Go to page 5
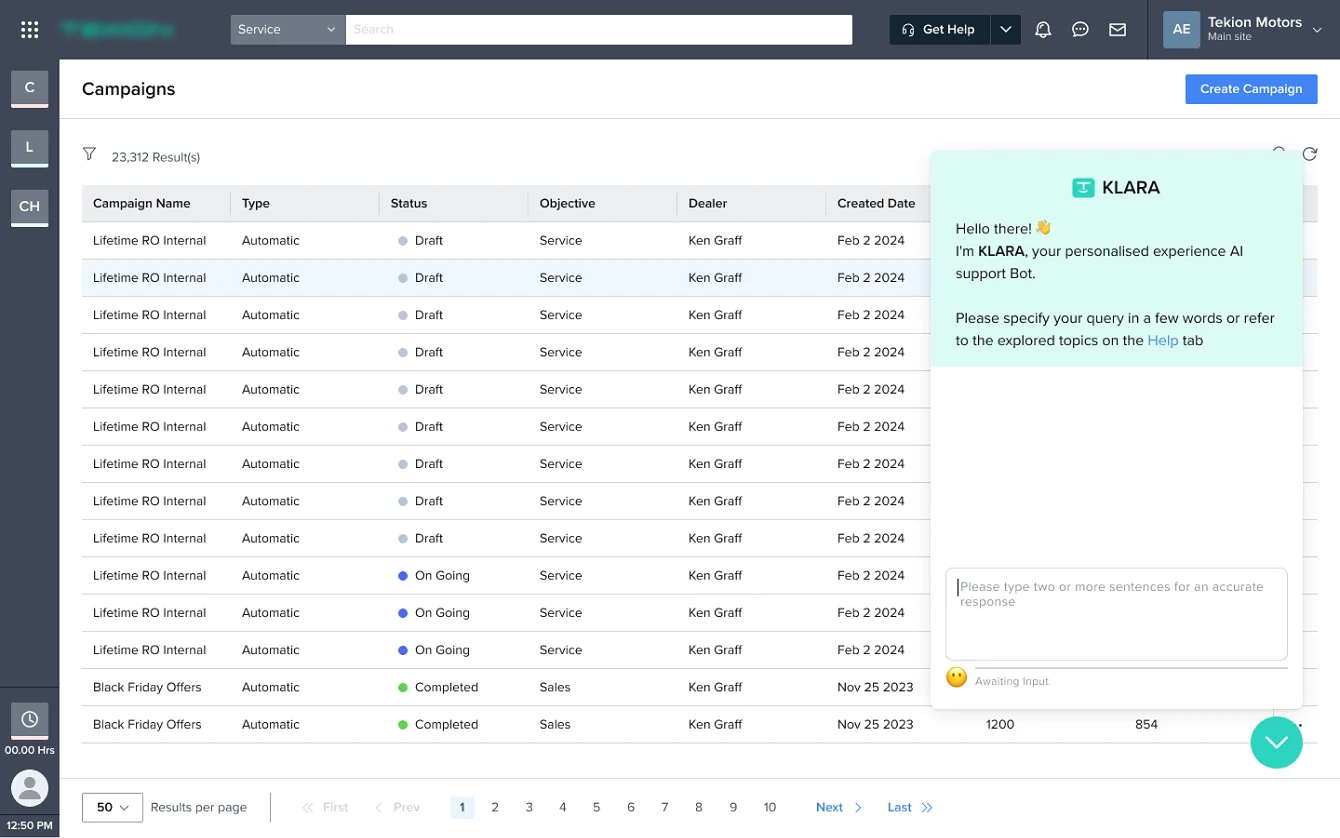1340x838 pixels. point(597,807)
